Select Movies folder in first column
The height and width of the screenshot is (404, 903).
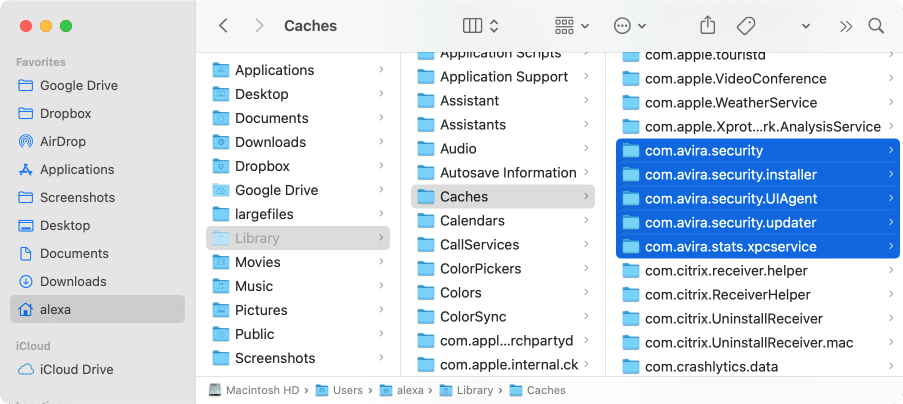[298, 262]
